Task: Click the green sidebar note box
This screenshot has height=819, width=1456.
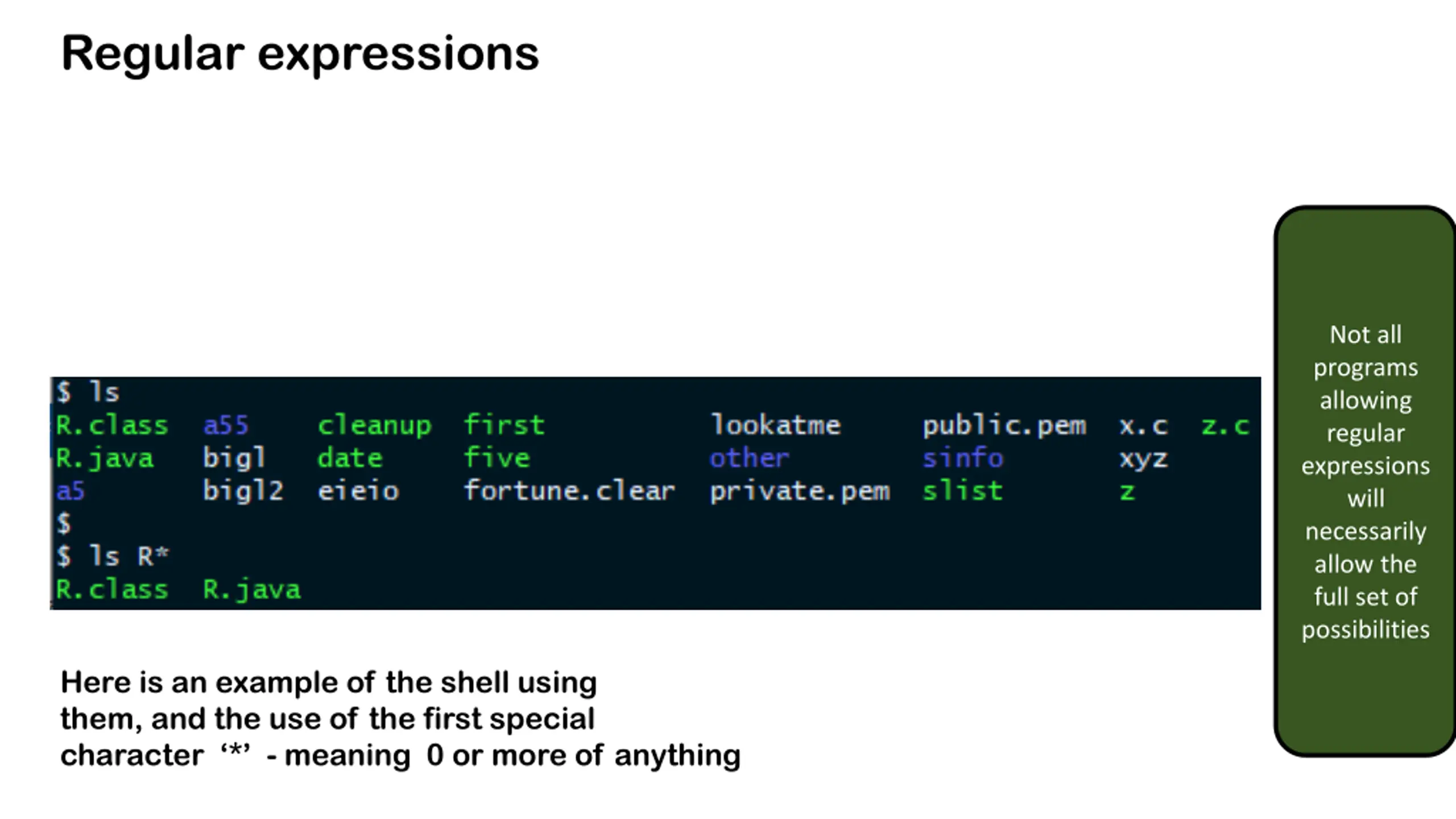Action: pos(1365,481)
